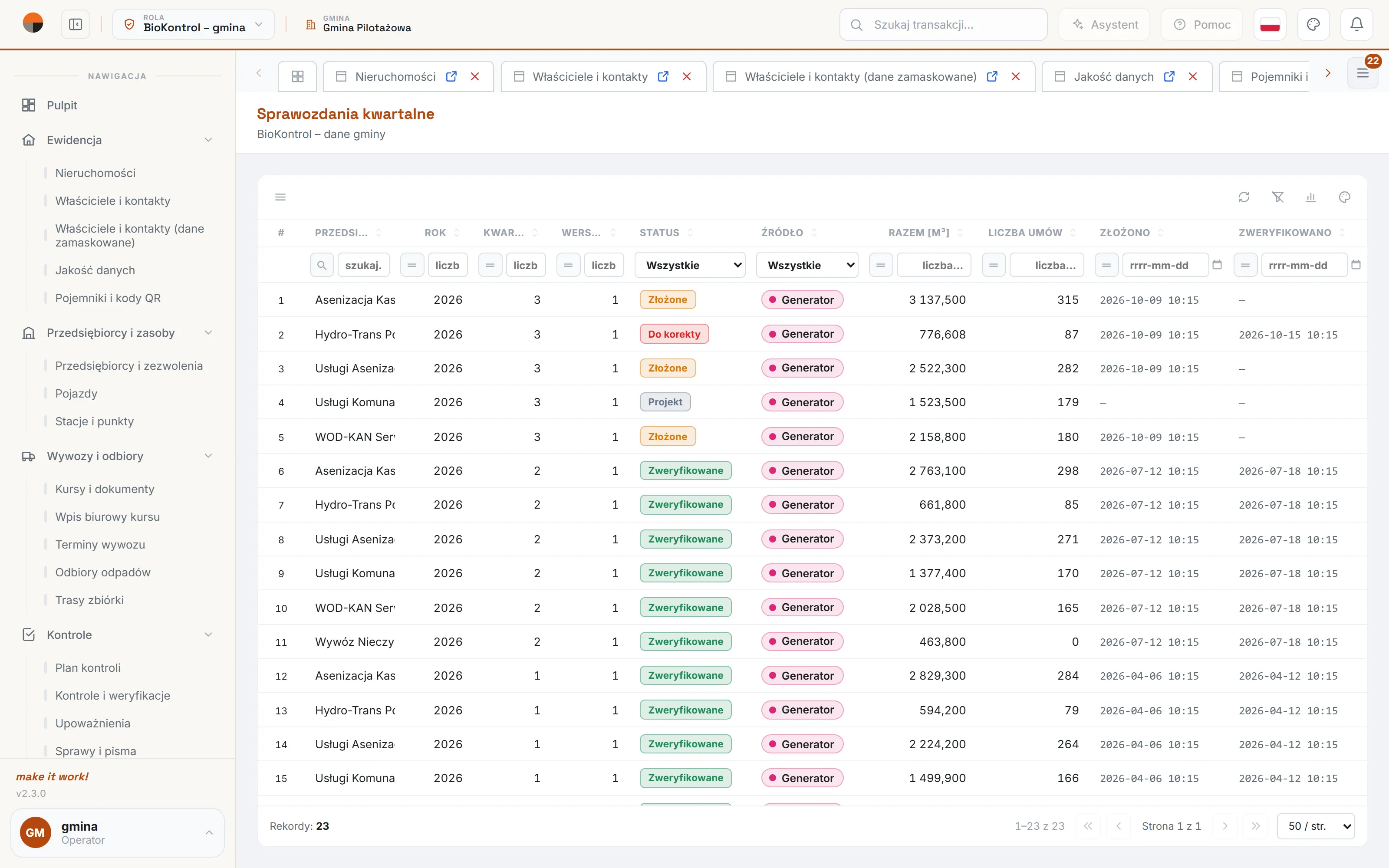The height and width of the screenshot is (868, 1389).
Task: Open the tab list menu with badge 22
Action: pos(1363,73)
